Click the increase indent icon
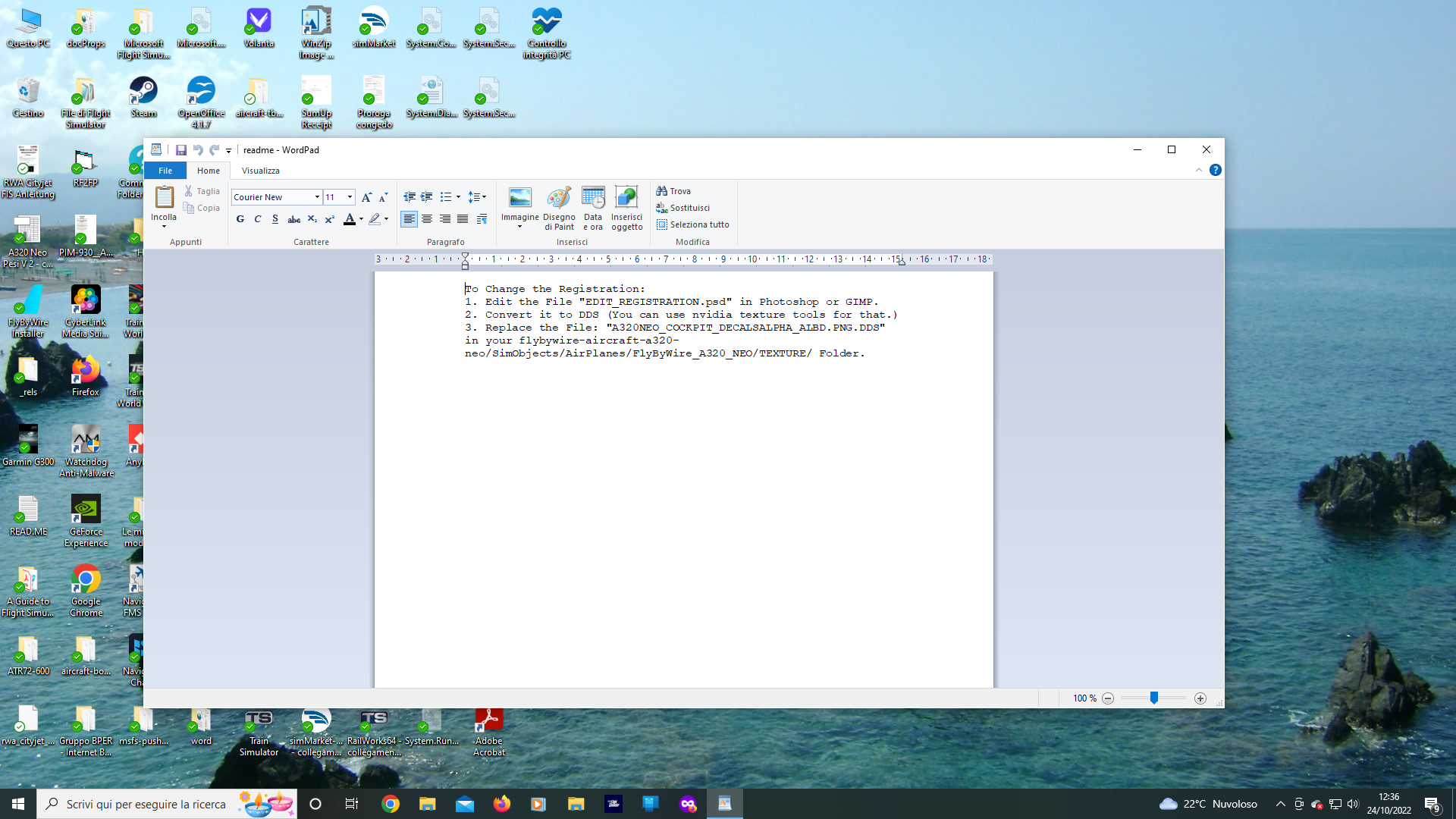 click(x=427, y=197)
